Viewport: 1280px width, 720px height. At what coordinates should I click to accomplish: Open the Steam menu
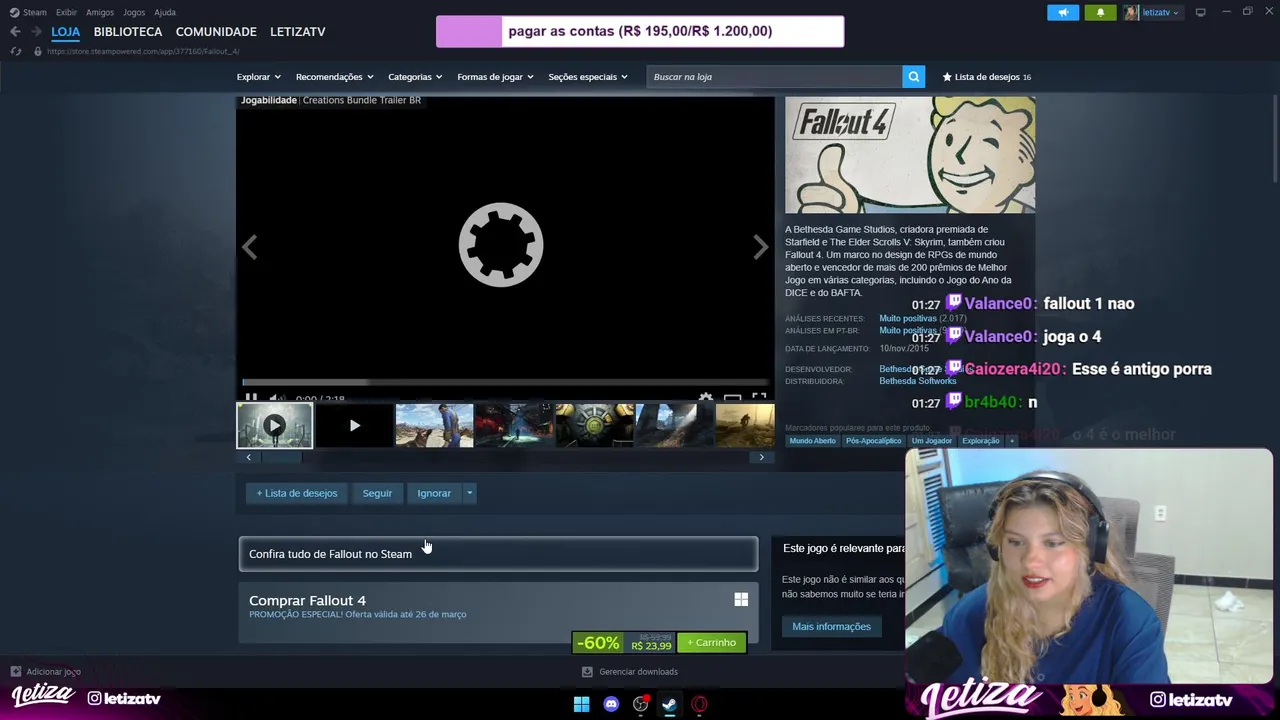click(29, 12)
